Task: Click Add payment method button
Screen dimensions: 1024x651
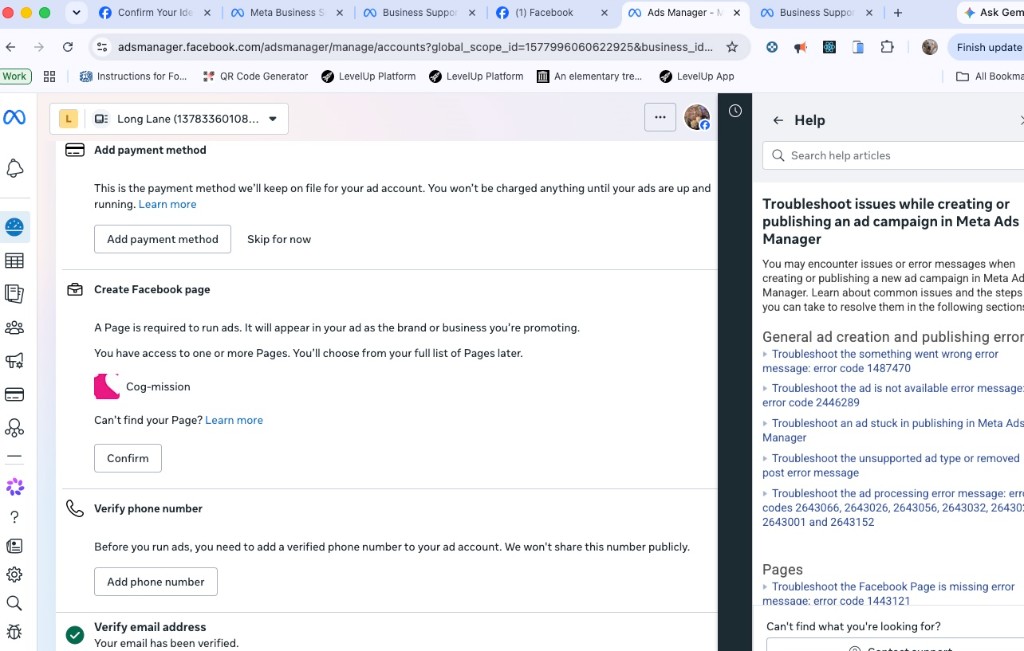Action: 163,239
